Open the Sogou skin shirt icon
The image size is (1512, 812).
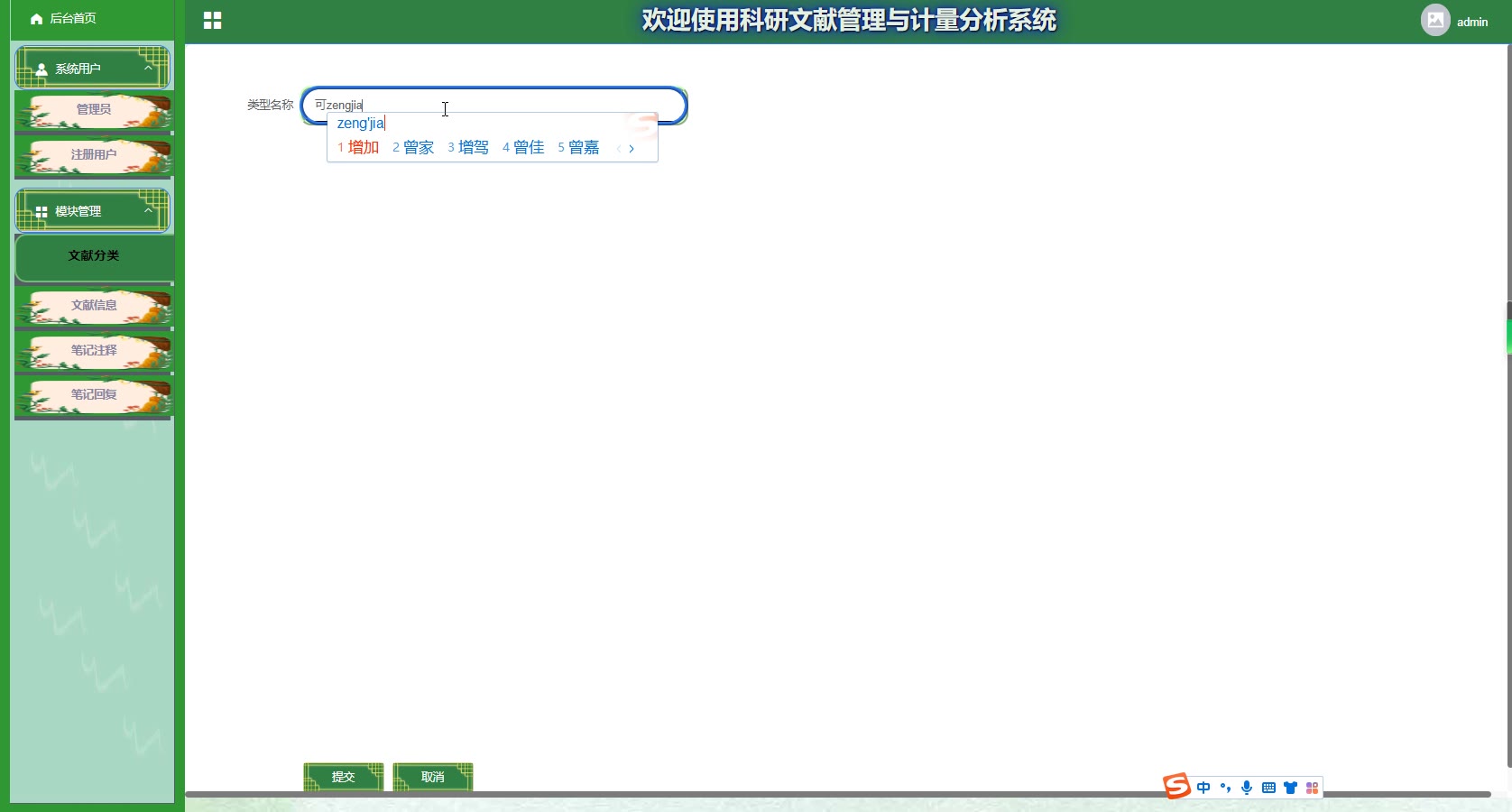1290,788
